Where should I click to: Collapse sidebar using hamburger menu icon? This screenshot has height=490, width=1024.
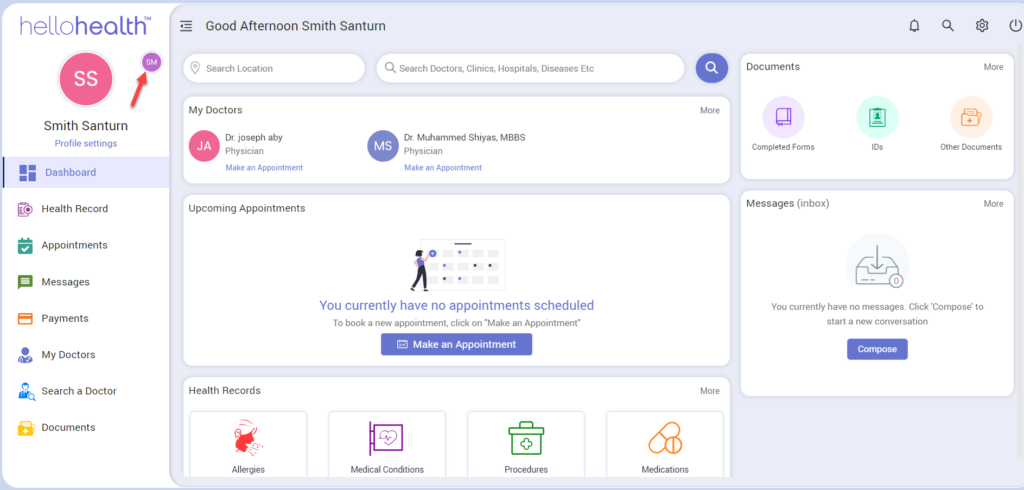pyautogui.click(x=186, y=26)
